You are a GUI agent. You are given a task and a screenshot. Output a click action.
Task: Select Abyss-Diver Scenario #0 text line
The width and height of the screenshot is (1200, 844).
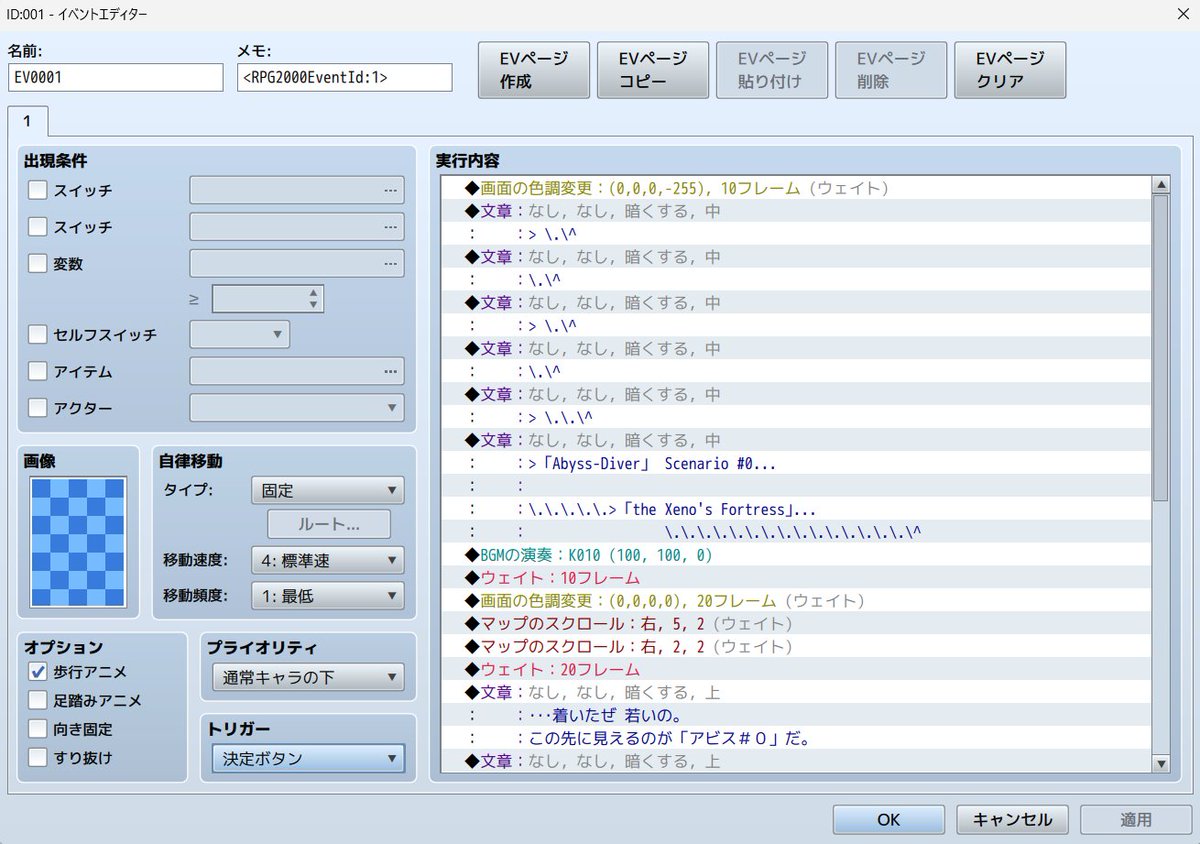coord(796,464)
